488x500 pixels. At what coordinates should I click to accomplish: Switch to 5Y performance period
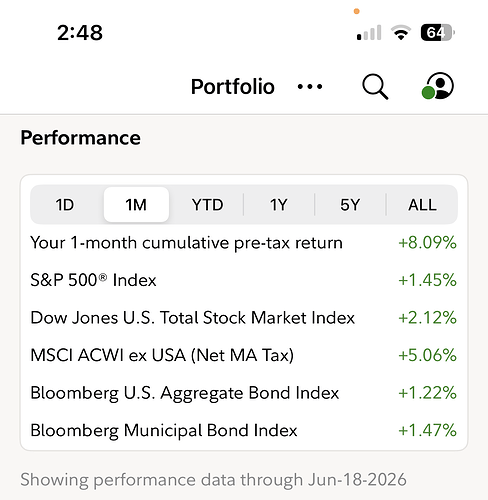[350, 205]
